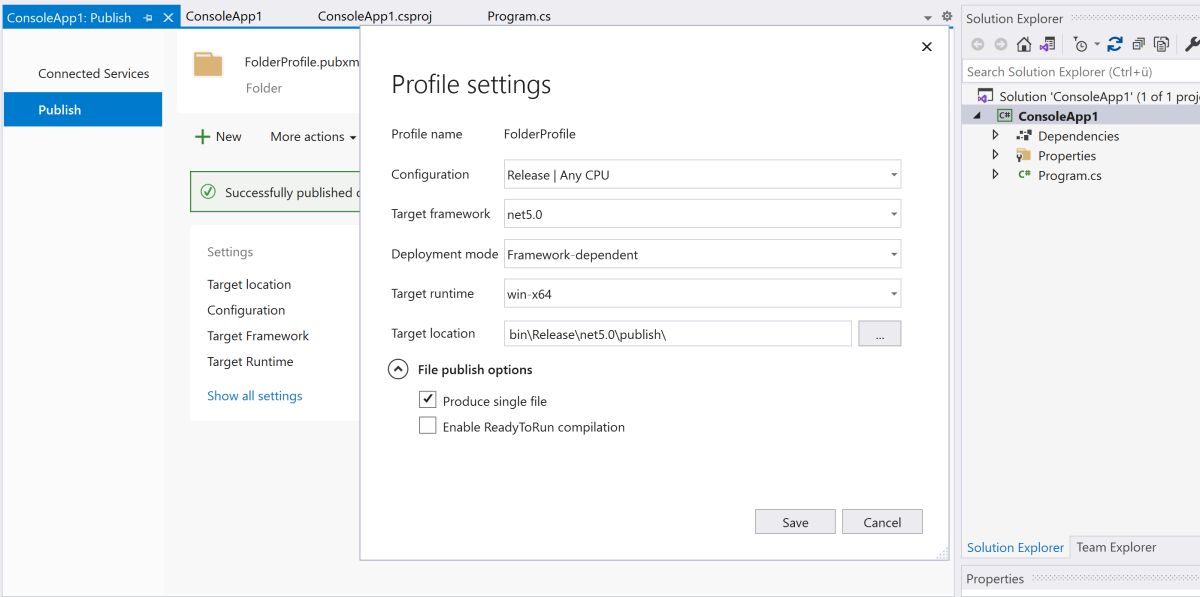Click the Target Framework settings label
Image resolution: width=1200 pixels, height=597 pixels.
tap(258, 336)
